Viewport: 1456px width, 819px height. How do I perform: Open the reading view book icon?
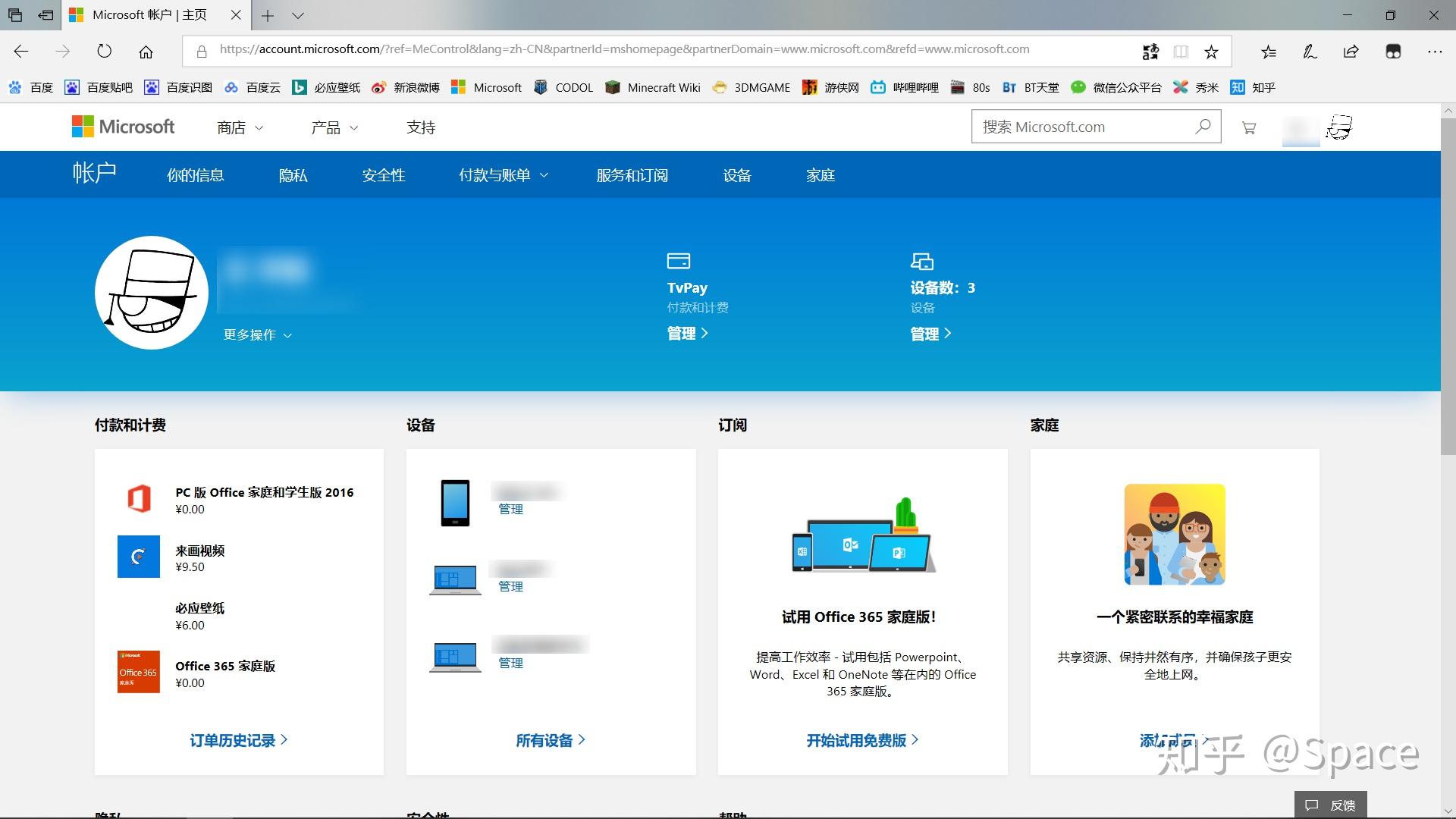click(1181, 52)
